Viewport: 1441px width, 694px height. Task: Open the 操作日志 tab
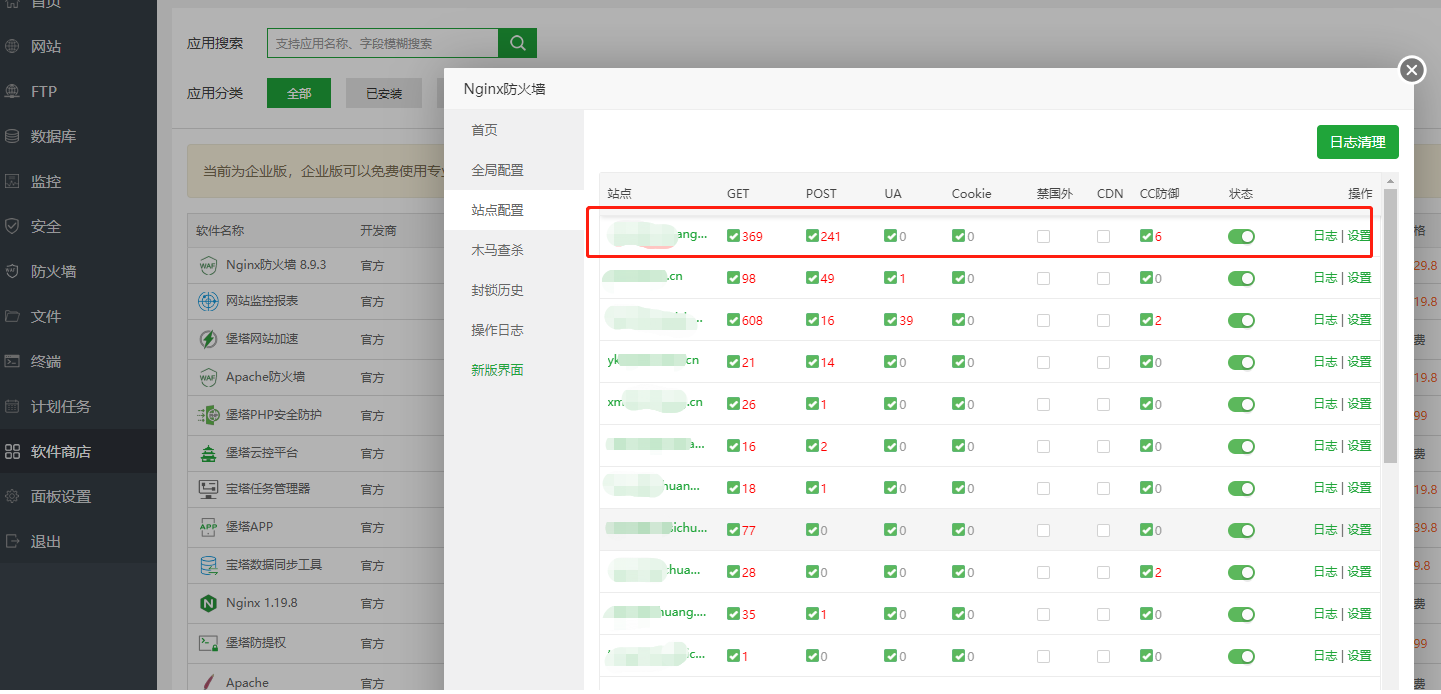pos(514,330)
